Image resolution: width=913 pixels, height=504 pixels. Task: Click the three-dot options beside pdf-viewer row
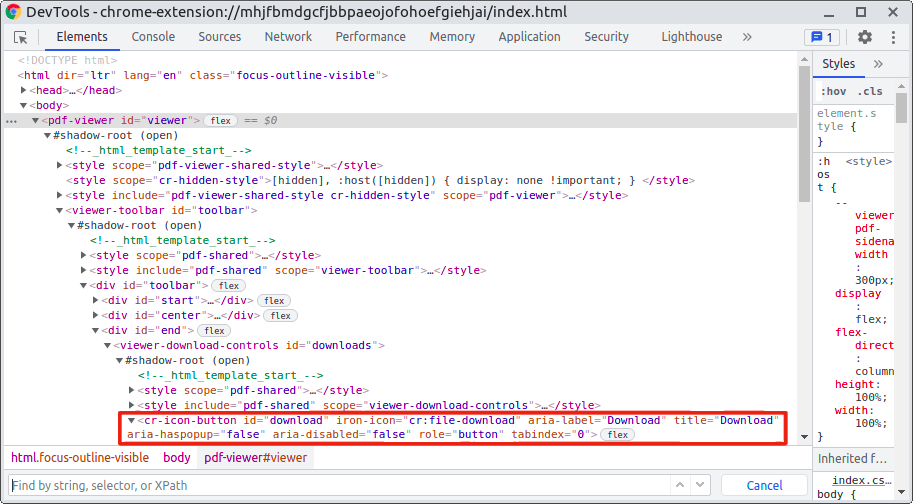coord(11,121)
